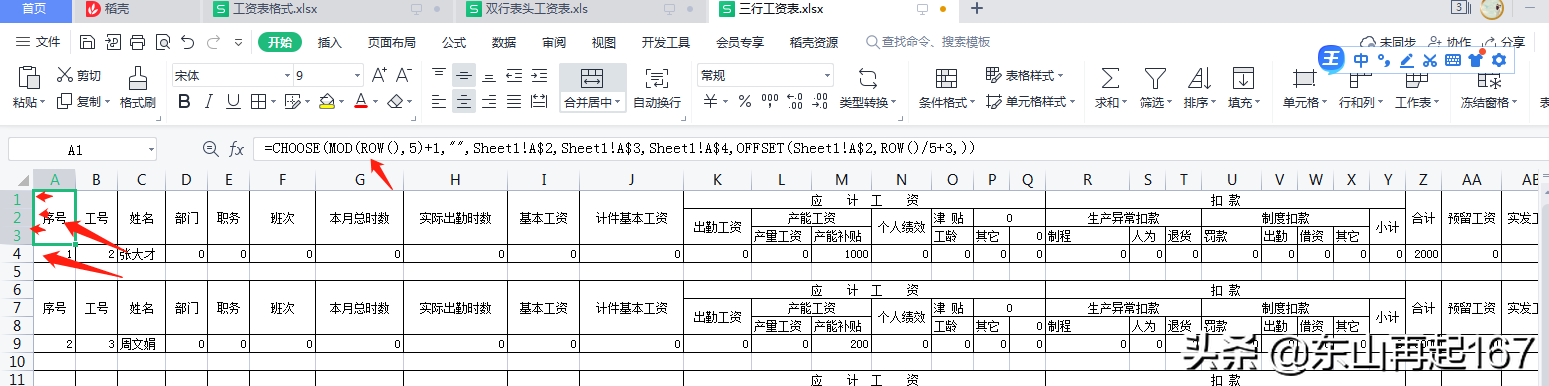Switch to 视图 View tab
The image size is (1549, 386).
tap(604, 43)
